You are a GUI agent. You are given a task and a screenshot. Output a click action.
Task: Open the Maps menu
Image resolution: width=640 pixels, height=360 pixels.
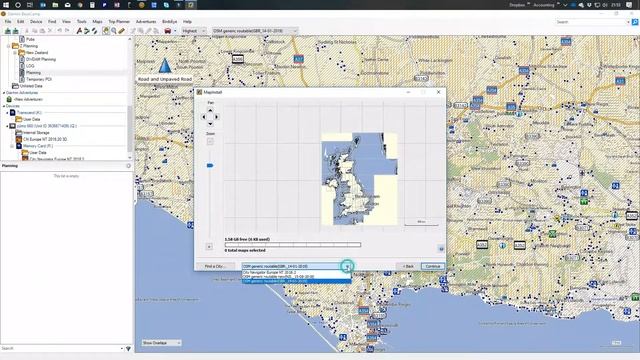(97, 22)
